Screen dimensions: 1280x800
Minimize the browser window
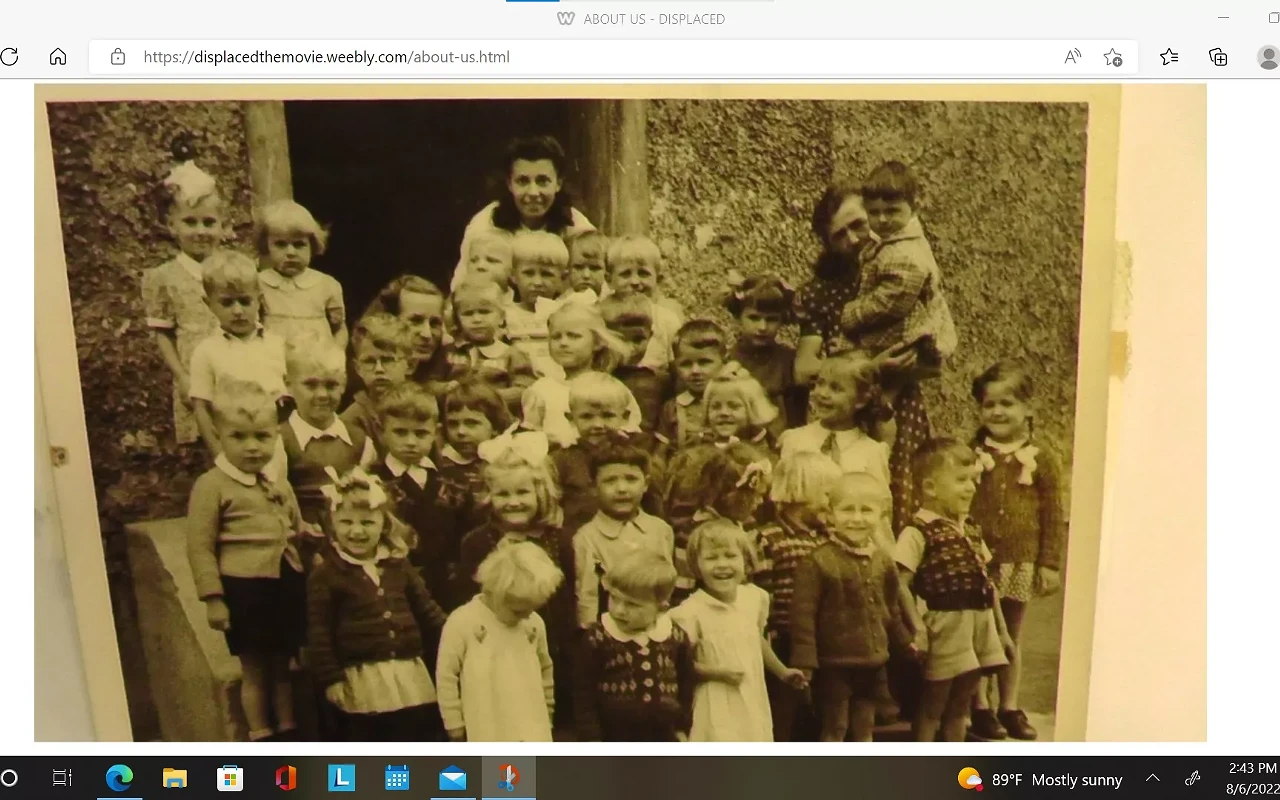(1223, 18)
